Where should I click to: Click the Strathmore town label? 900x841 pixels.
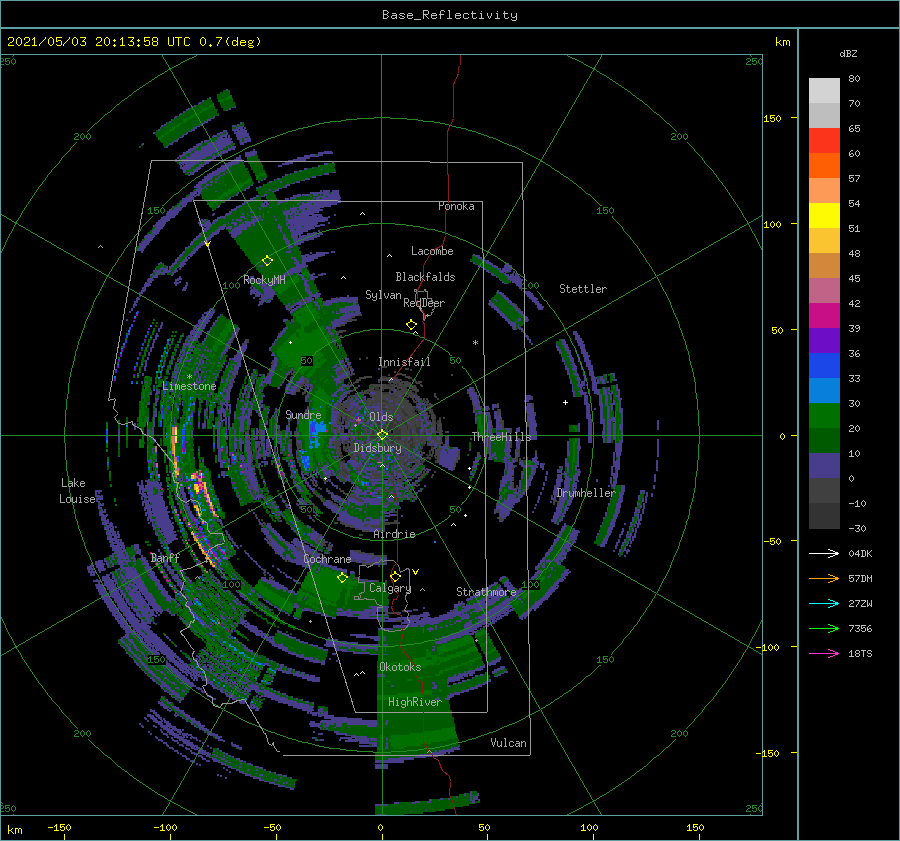coord(486,591)
